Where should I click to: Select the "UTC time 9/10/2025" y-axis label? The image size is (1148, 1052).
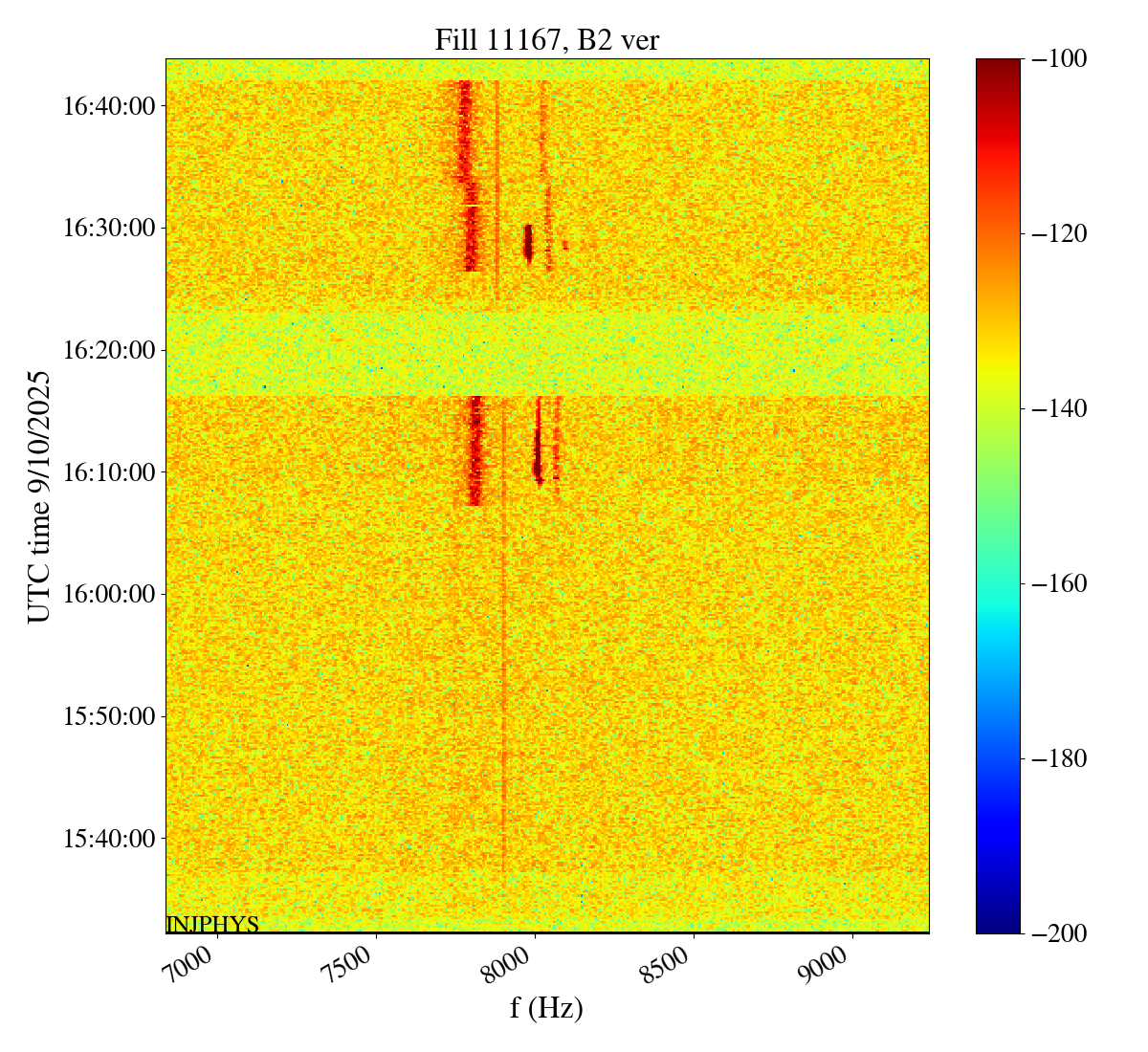39,496
